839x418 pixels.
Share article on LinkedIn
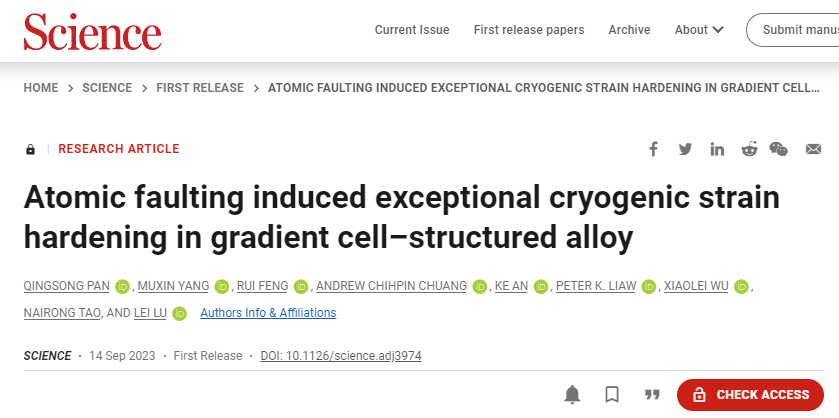pos(717,149)
